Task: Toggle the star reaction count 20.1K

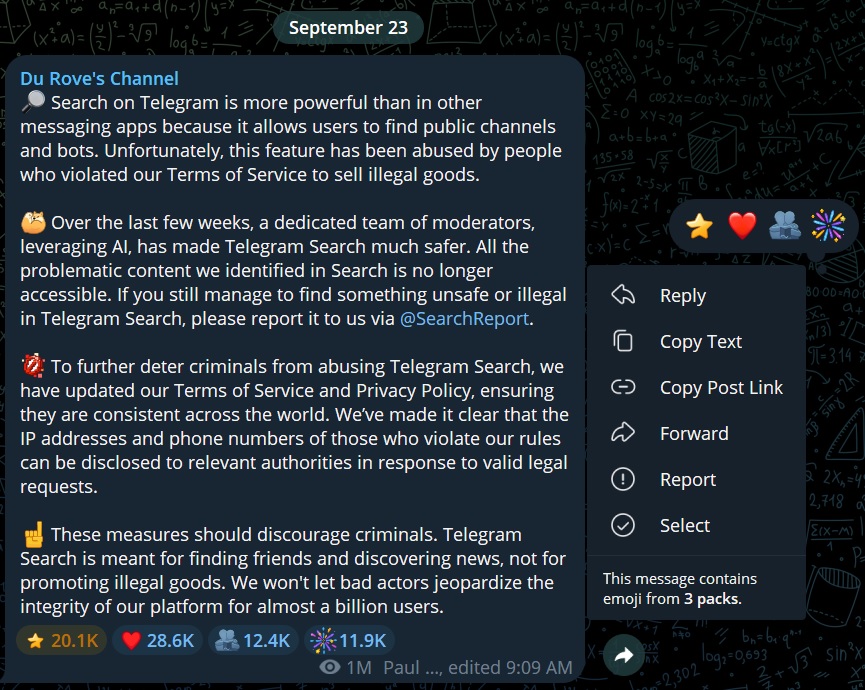Action: (x=62, y=640)
